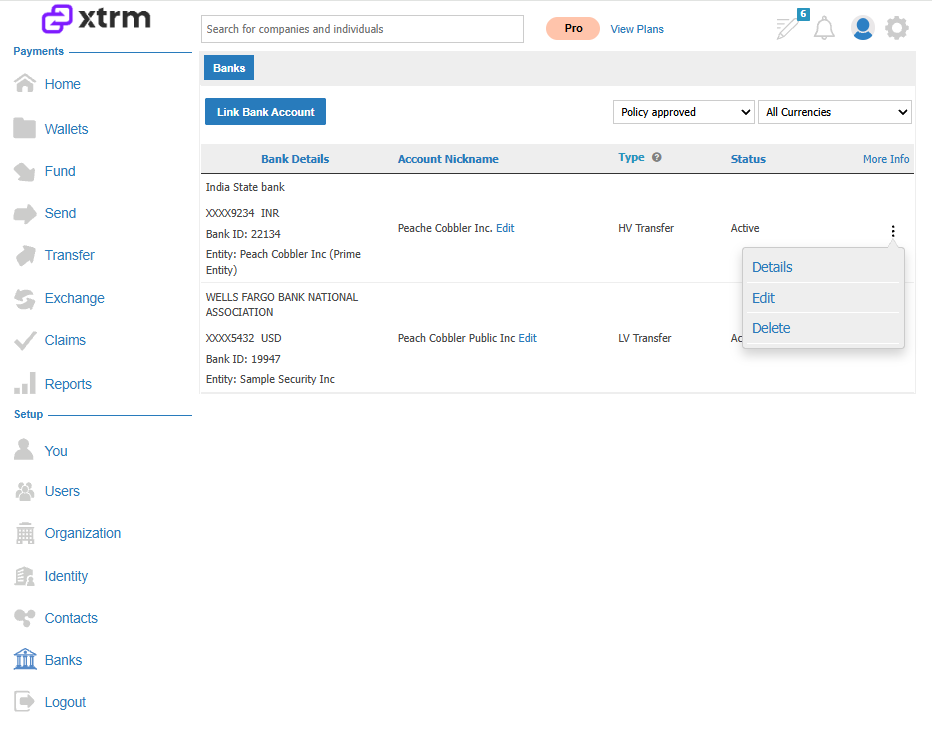
Task: Go to Wallets in the sidebar
Action: pyautogui.click(x=66, y=129)
